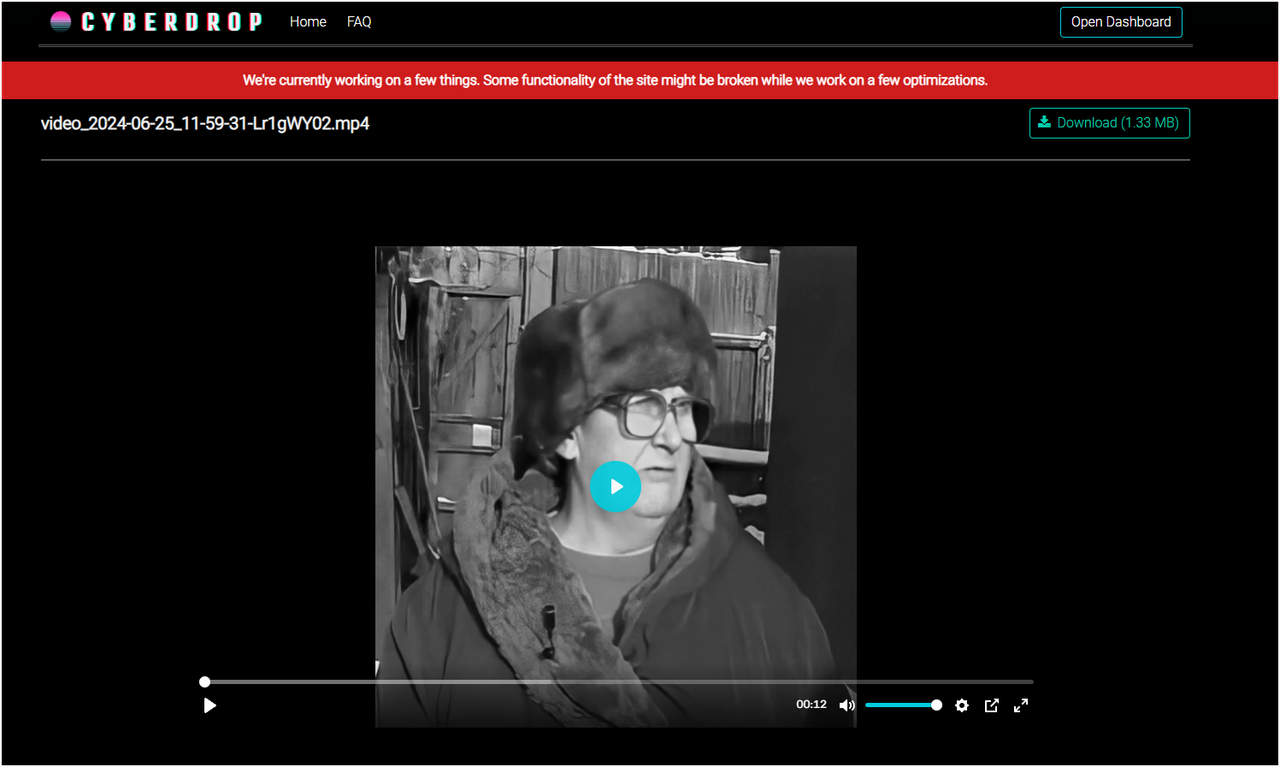This screenshot has height=767, width=1280.
Task: Open the player settings gear
Action: click(x=962, y=705)
